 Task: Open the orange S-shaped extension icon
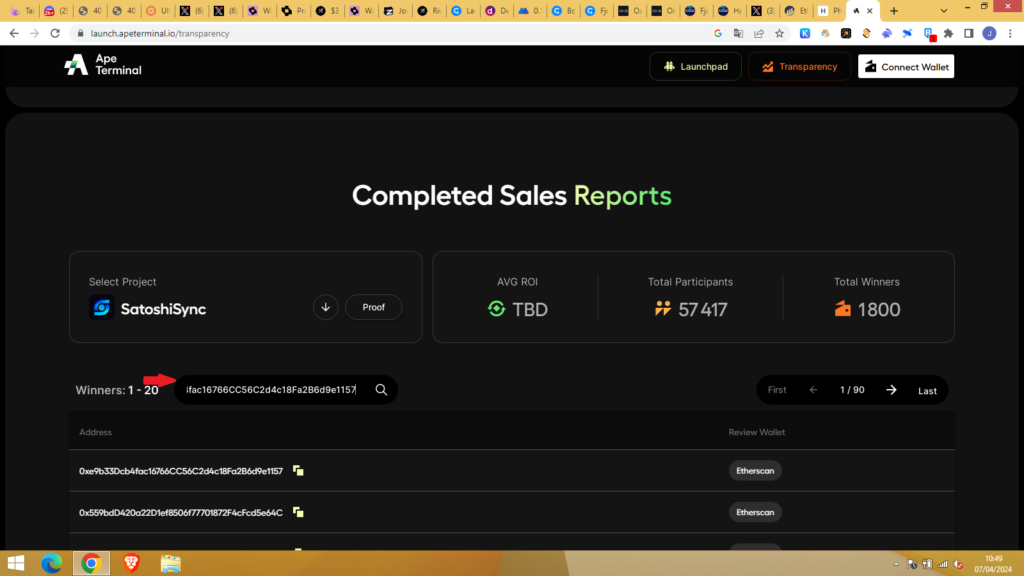[x=867, y=33]
